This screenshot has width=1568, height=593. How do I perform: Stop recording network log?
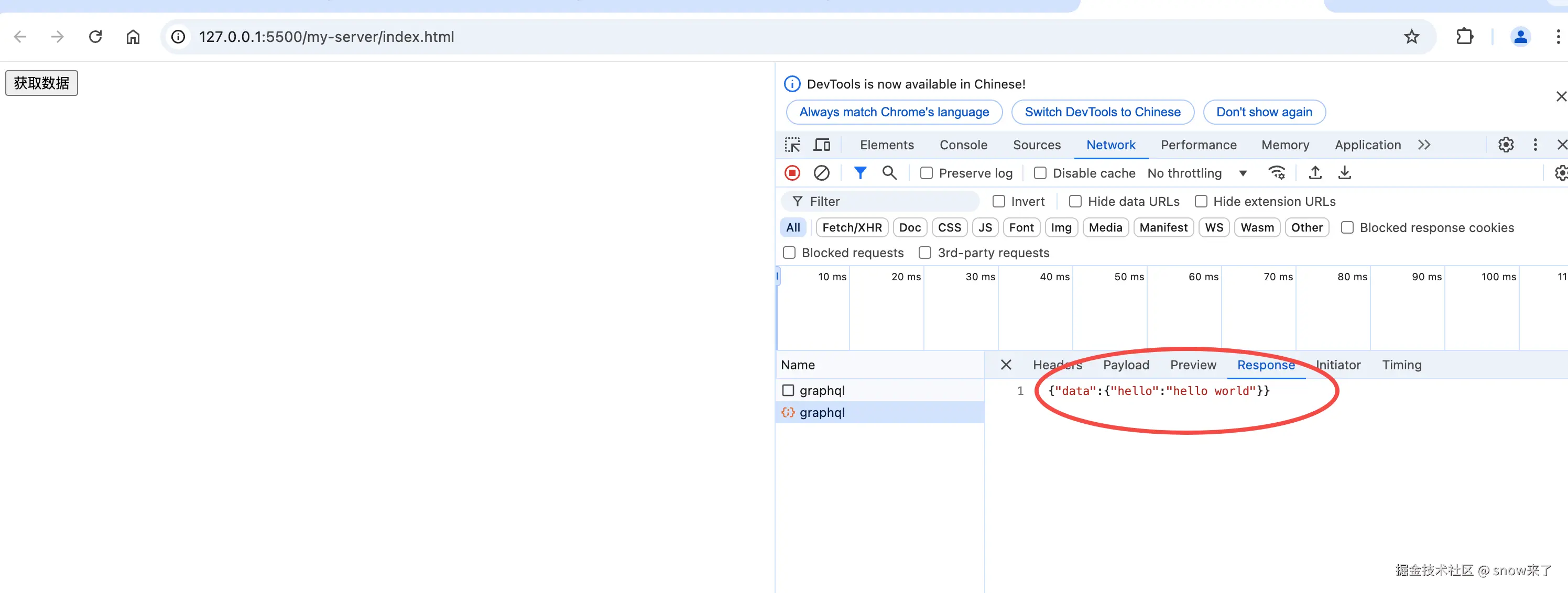[792, 173]
